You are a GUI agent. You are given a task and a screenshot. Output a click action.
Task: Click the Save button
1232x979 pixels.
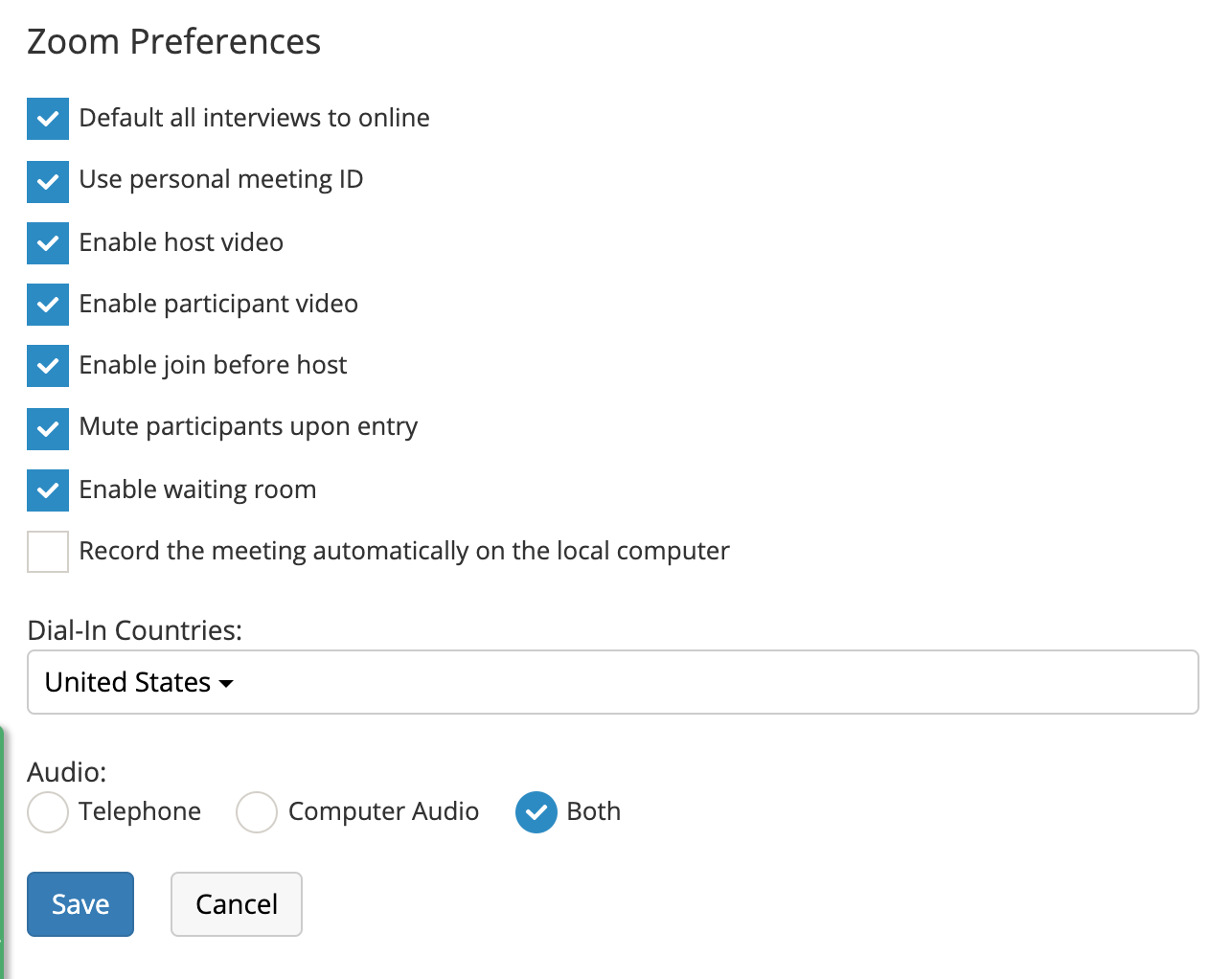click(80, 903)
